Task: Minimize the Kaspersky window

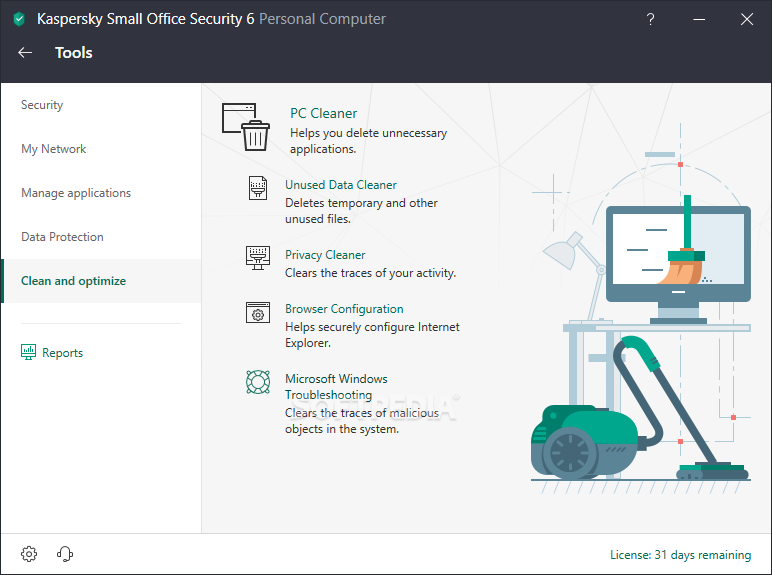Action: point(699,19)
